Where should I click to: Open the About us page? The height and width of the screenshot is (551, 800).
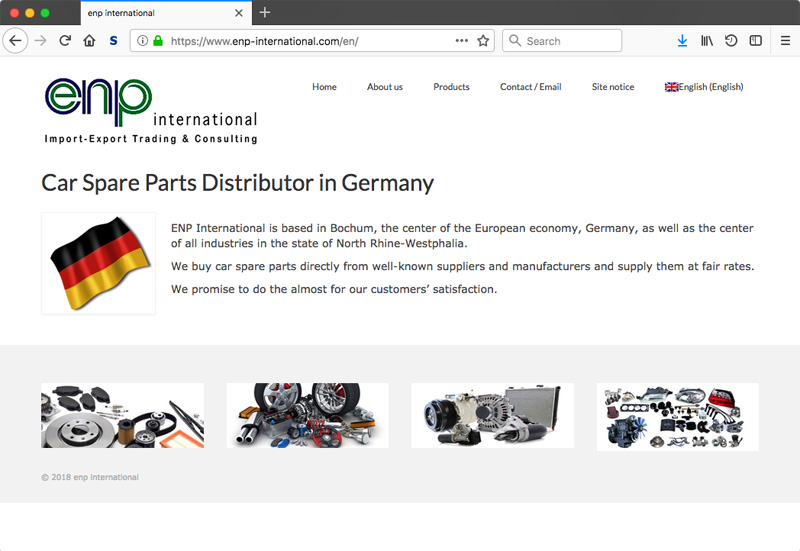pyautogui.click(x=385, y=87)
